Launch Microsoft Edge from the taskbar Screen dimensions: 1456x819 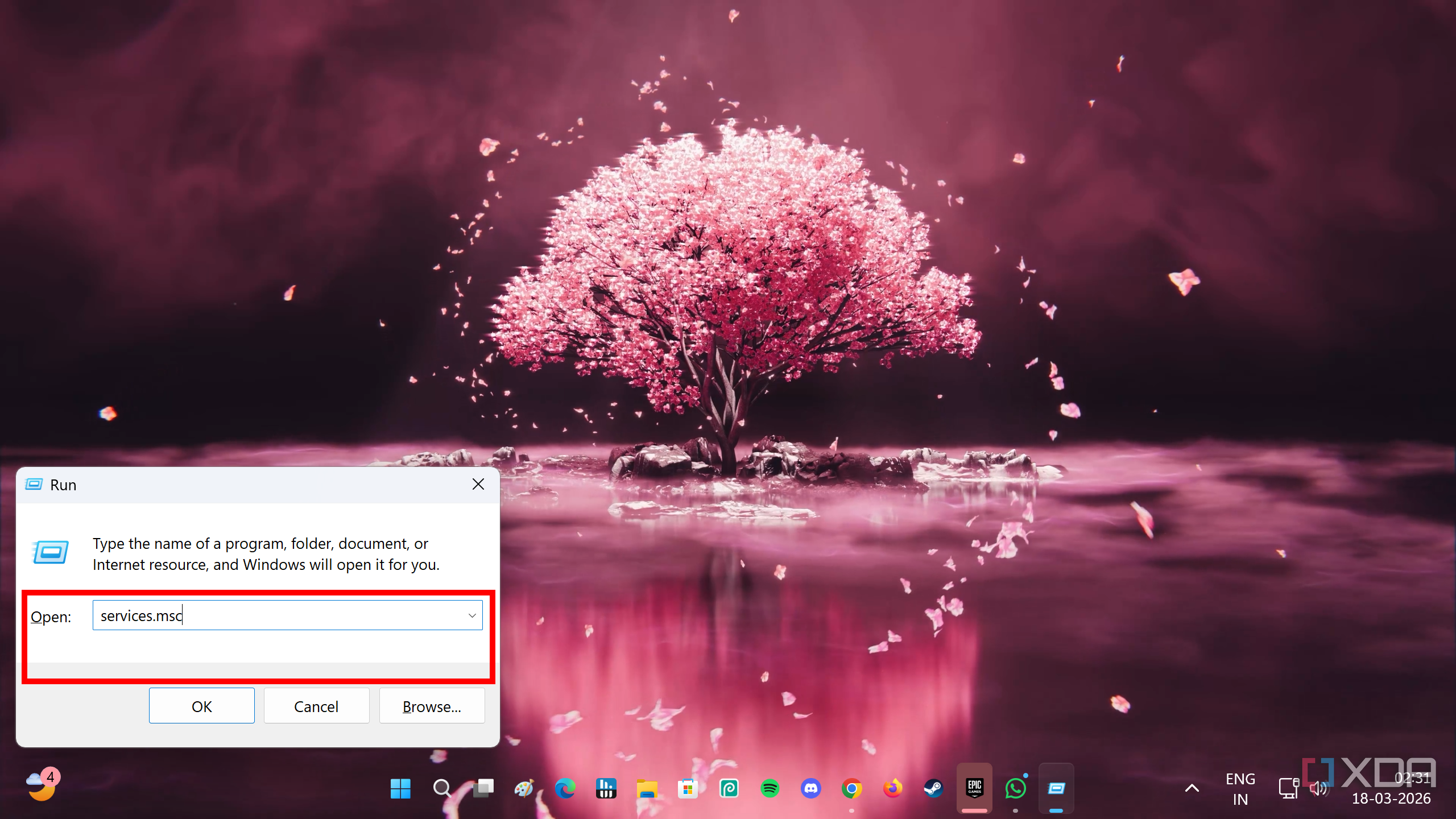(565, 788)
